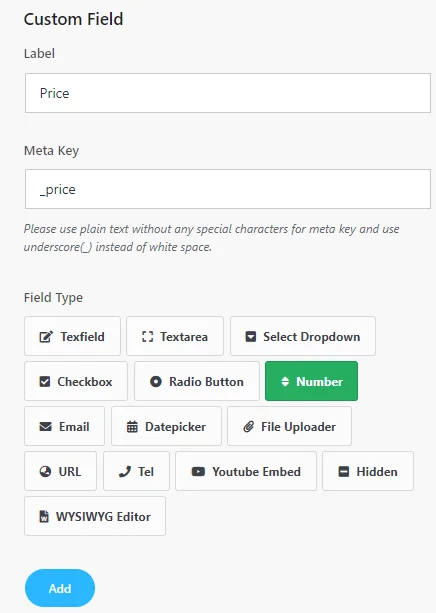Pick the Select Dropdown caret icon
This screenshot has height=613, width=436.
(251, 337)
